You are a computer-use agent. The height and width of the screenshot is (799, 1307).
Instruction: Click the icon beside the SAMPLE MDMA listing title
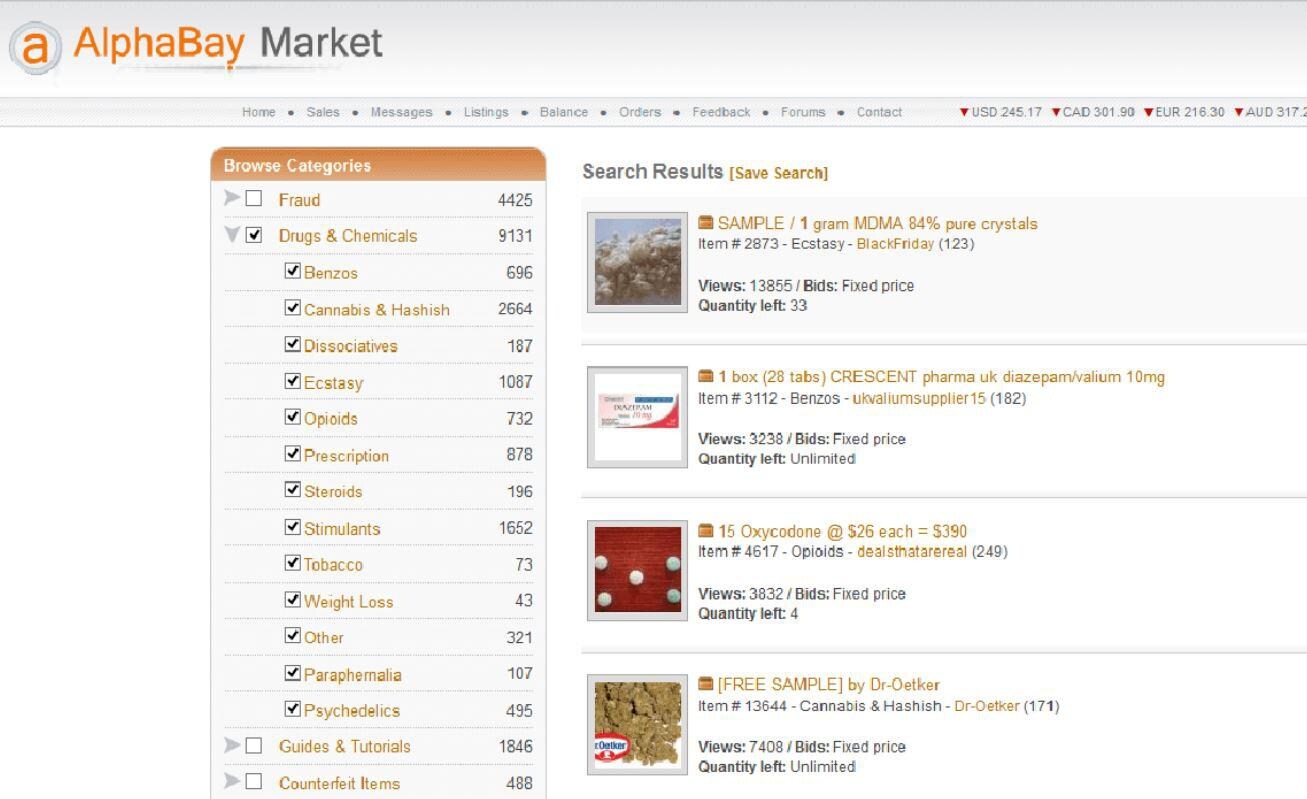click(x=706, y=223)
